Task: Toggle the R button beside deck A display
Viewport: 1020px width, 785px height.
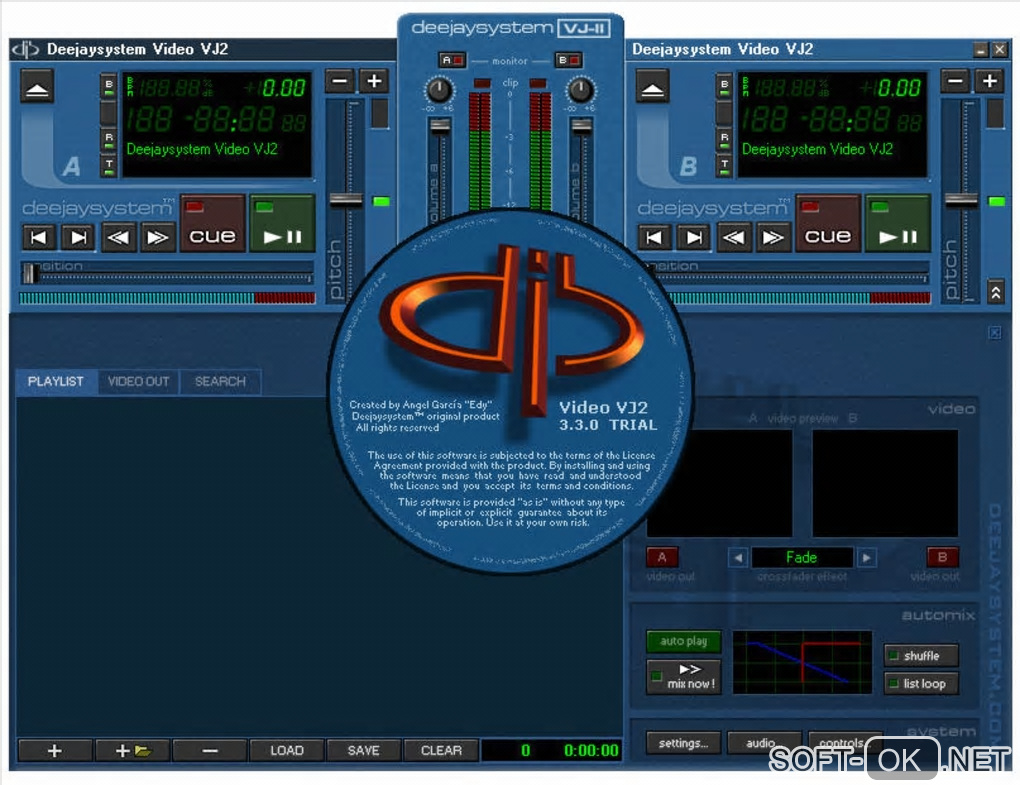Action: tap(109, 140)
